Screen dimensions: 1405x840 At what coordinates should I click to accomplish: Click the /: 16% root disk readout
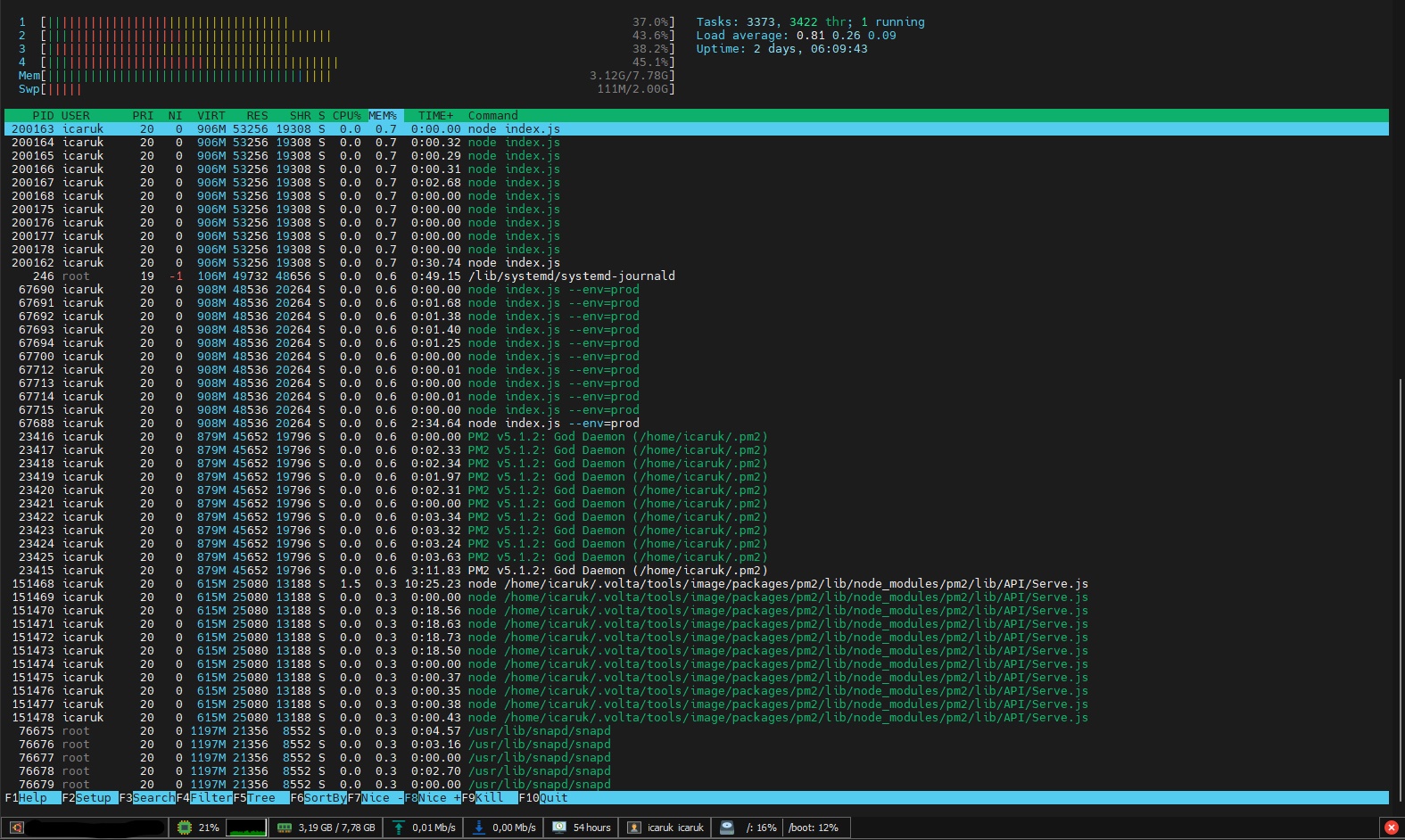[x=761, y=828]
